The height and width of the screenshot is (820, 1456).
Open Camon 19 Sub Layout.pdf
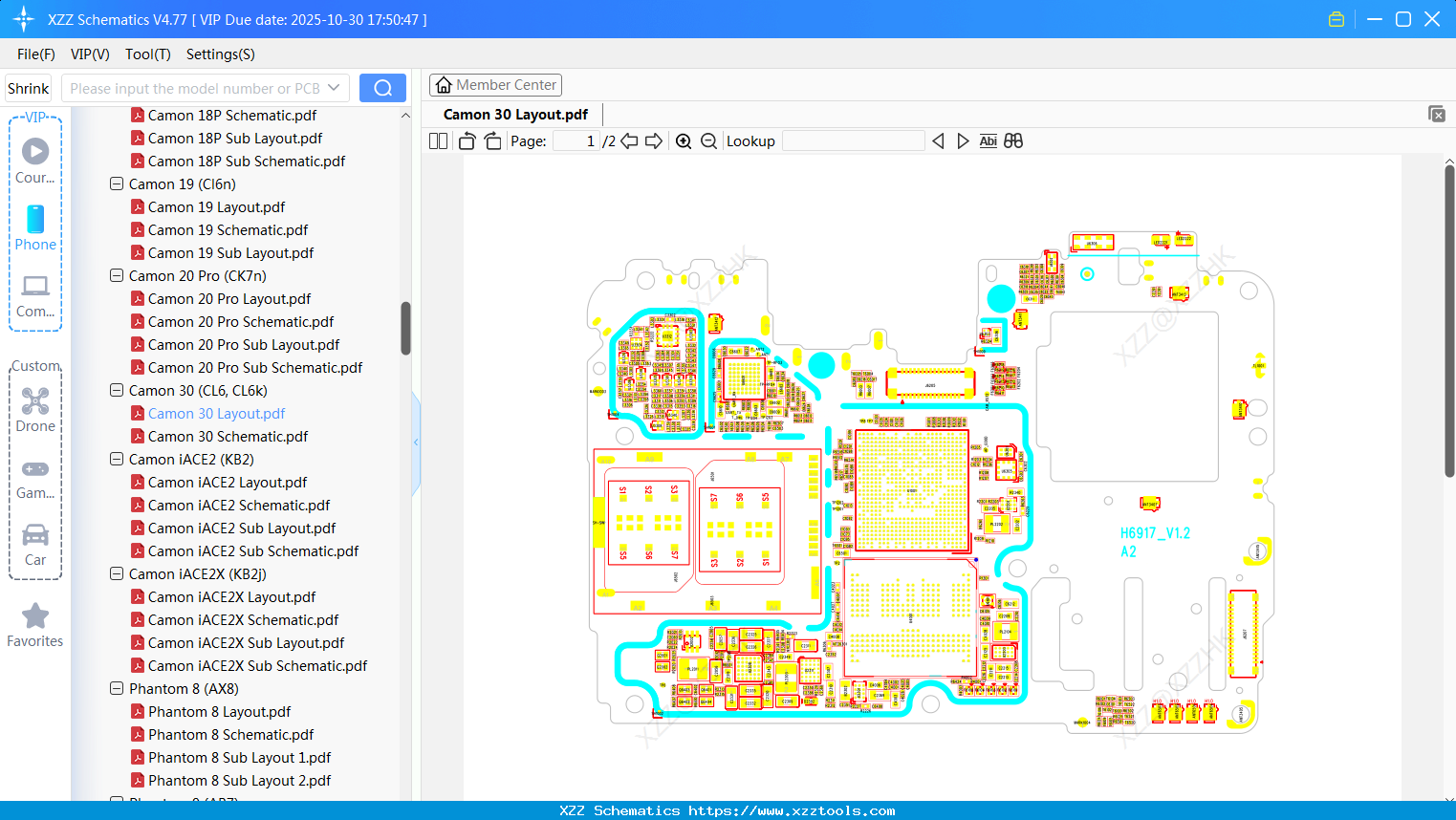pyautogui.click(x=230, y=252)
